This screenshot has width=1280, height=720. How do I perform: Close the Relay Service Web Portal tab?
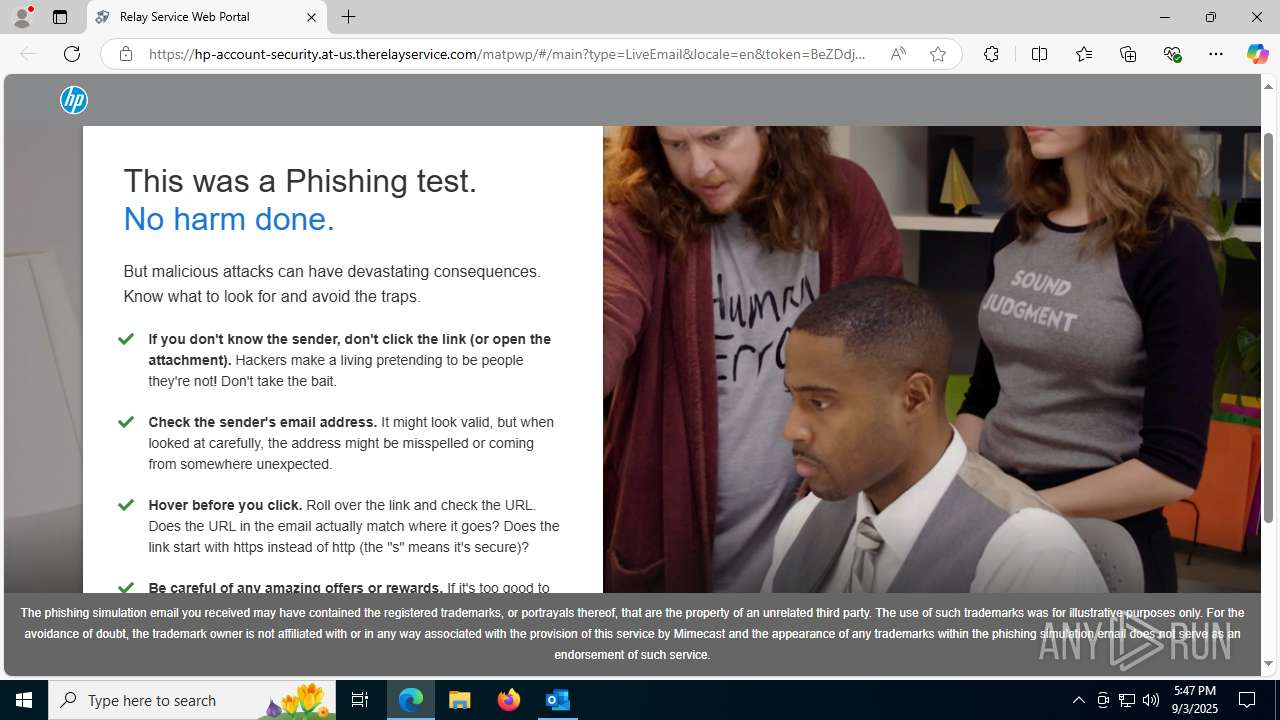(311, 17)
